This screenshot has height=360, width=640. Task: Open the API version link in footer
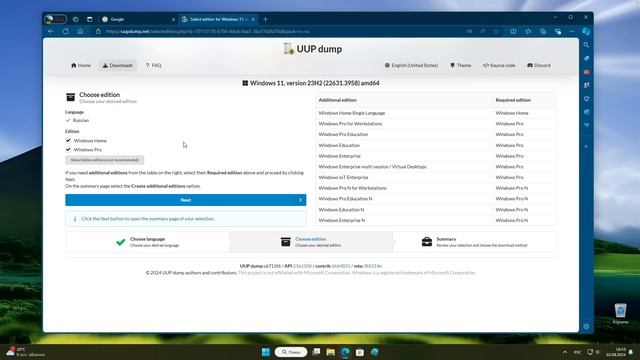point(302,266)
